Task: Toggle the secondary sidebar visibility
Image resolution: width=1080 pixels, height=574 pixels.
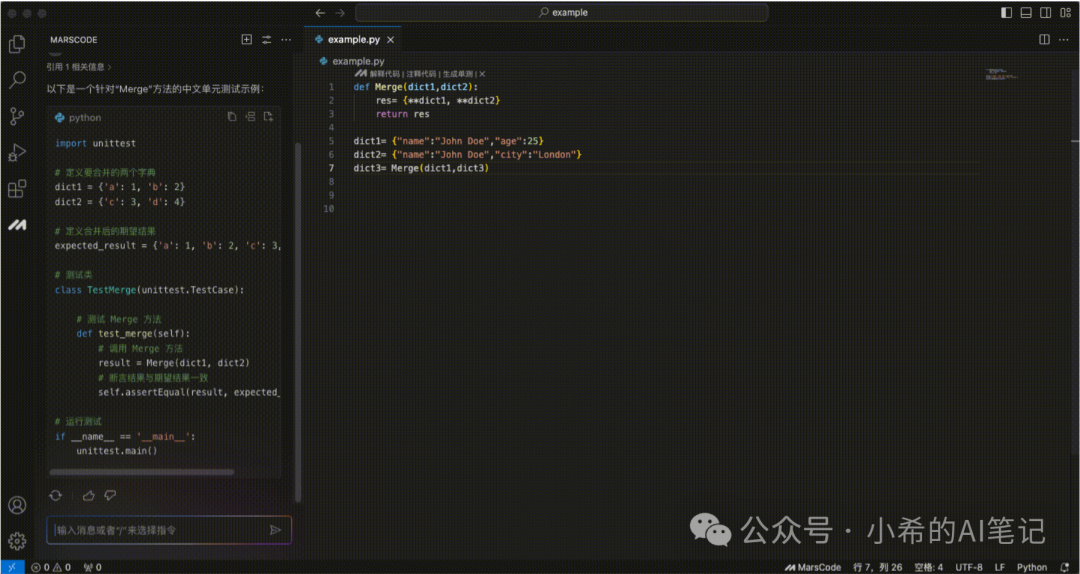Action: point(1046,13)
